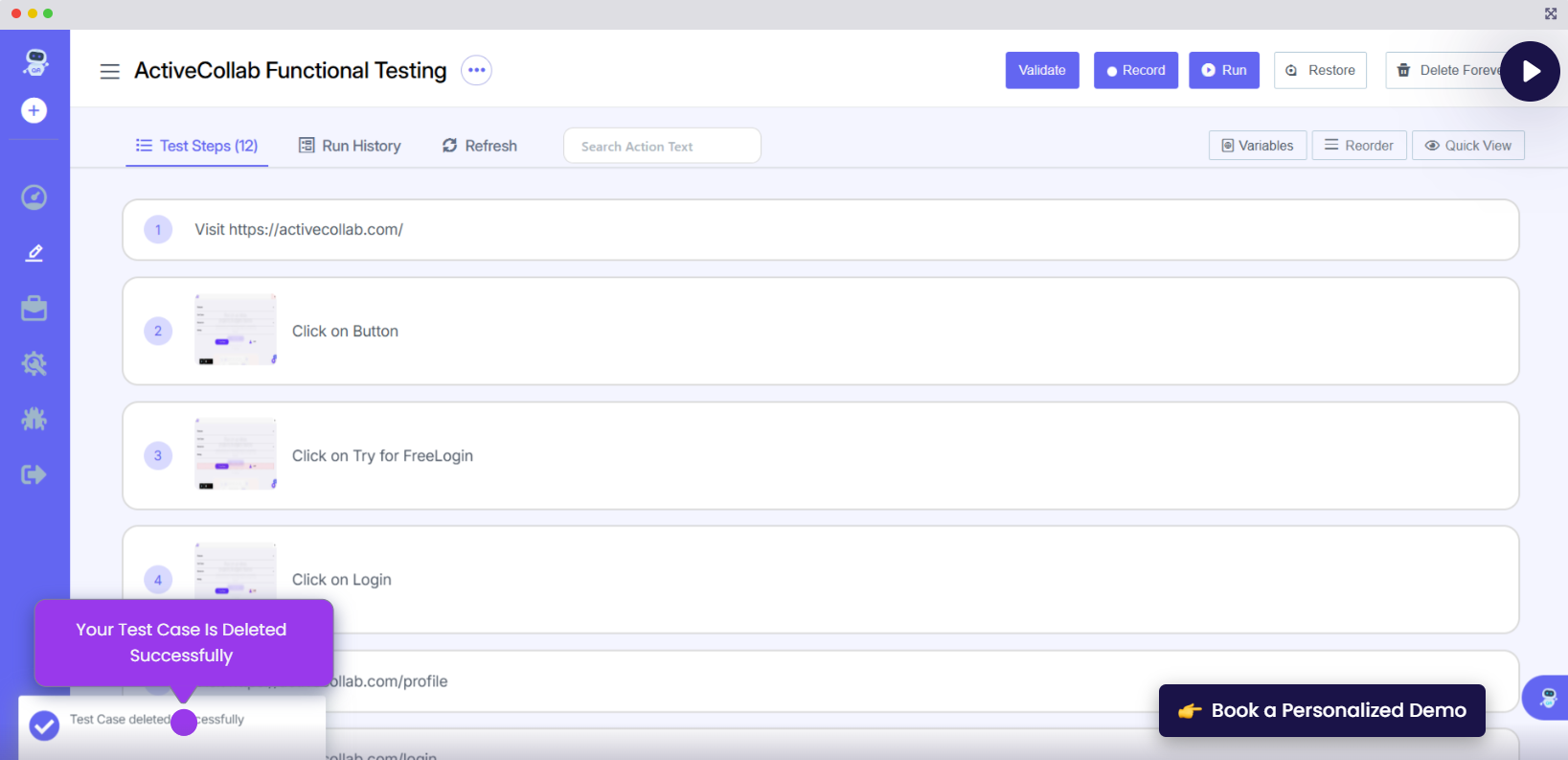
Task: Click the Restore button
Action: tap(1319, 70)
